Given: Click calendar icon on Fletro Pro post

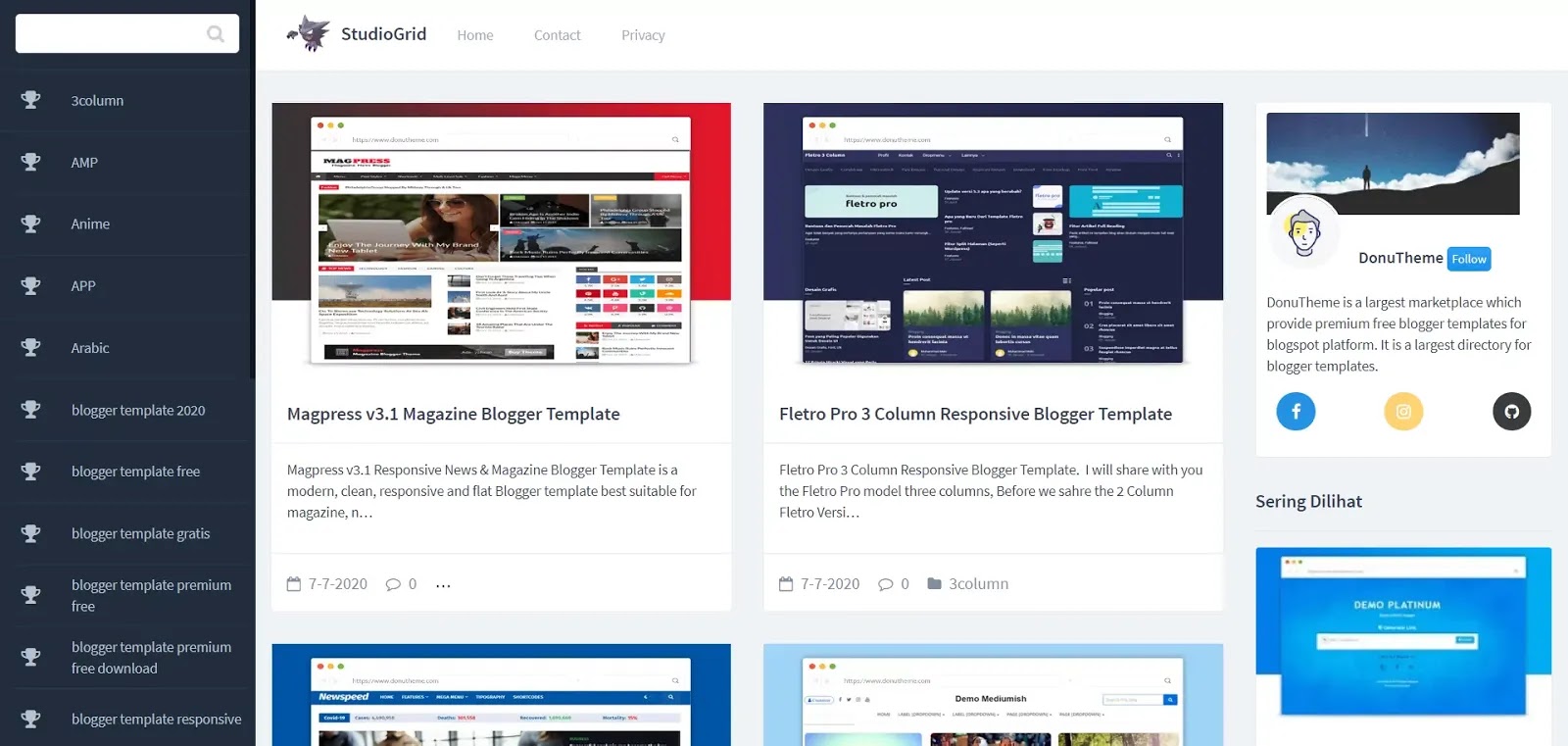Looking at the screenshot, I should tap(786, 584).
